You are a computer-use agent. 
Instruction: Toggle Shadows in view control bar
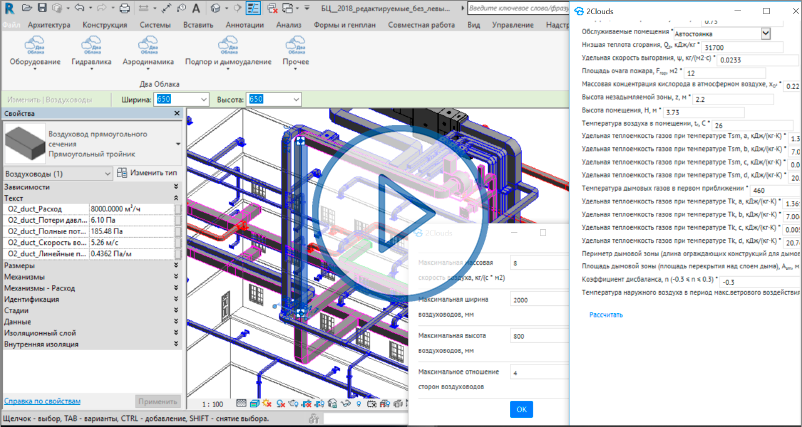pyautogui.click(x=281, y=403)
